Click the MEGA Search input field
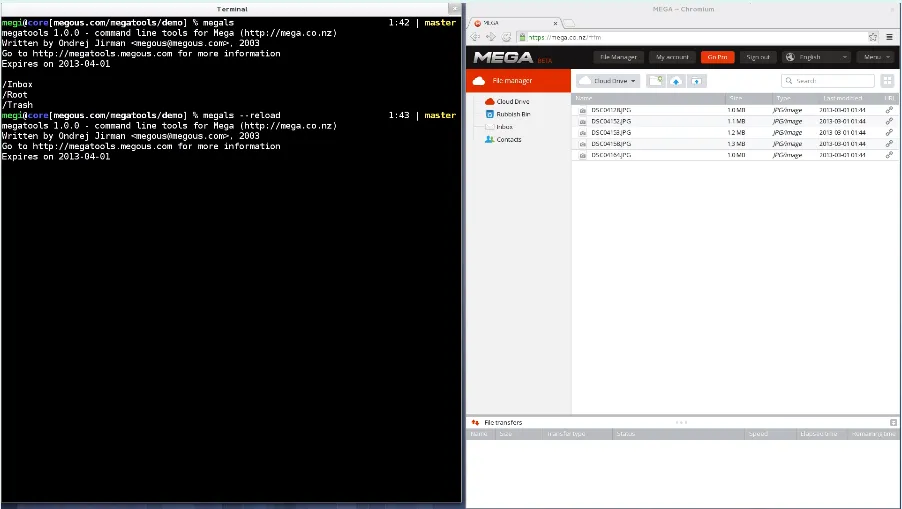This screenshot has height=509, width=902. pyautogui.click(x=828, y=81)
